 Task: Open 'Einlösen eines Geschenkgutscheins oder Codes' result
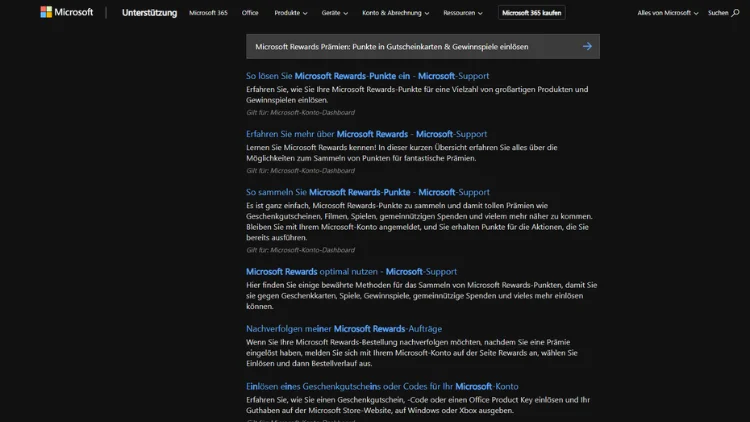tap(382, 386)
